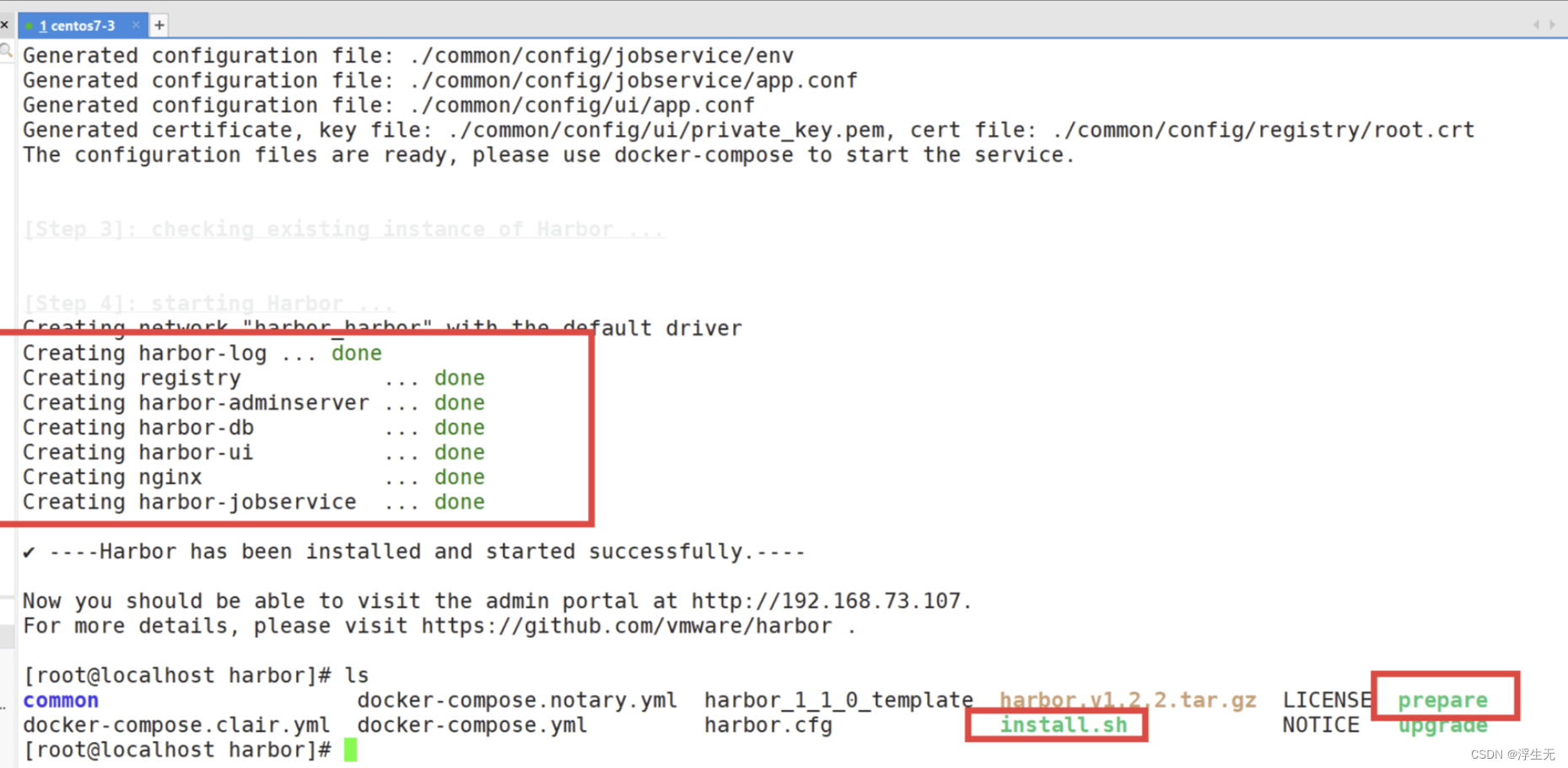Click the jobservice/app.conf configuration path

pyautogui.click(x=633, y=80)
